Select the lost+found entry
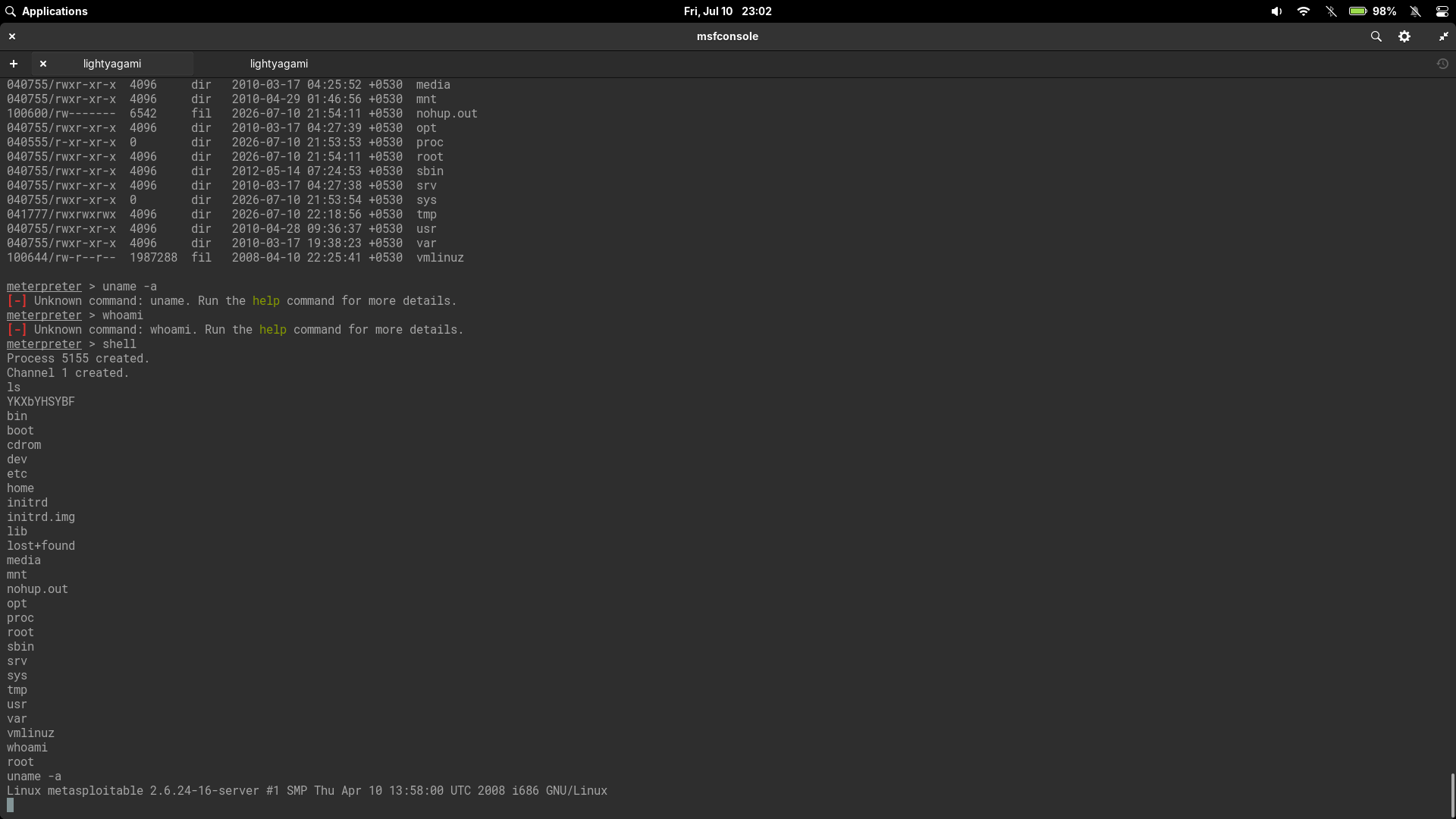Image resolution: width=1456 pixels, height=819 pixels. (x=41, y=546)
